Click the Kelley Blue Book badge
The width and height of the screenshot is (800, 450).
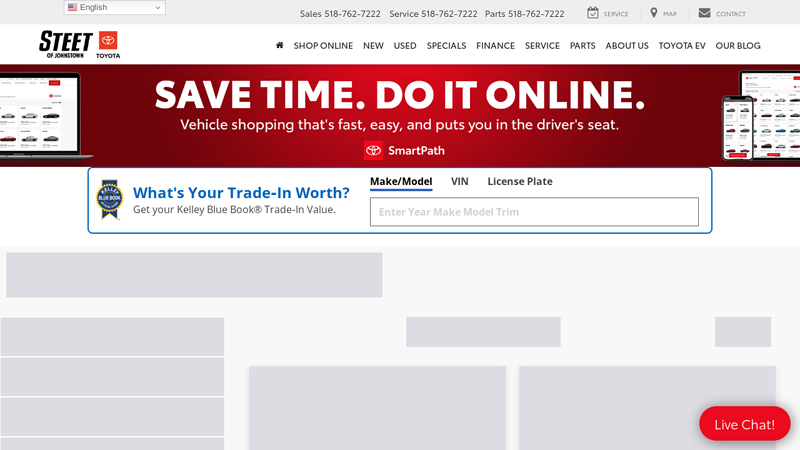108,199
